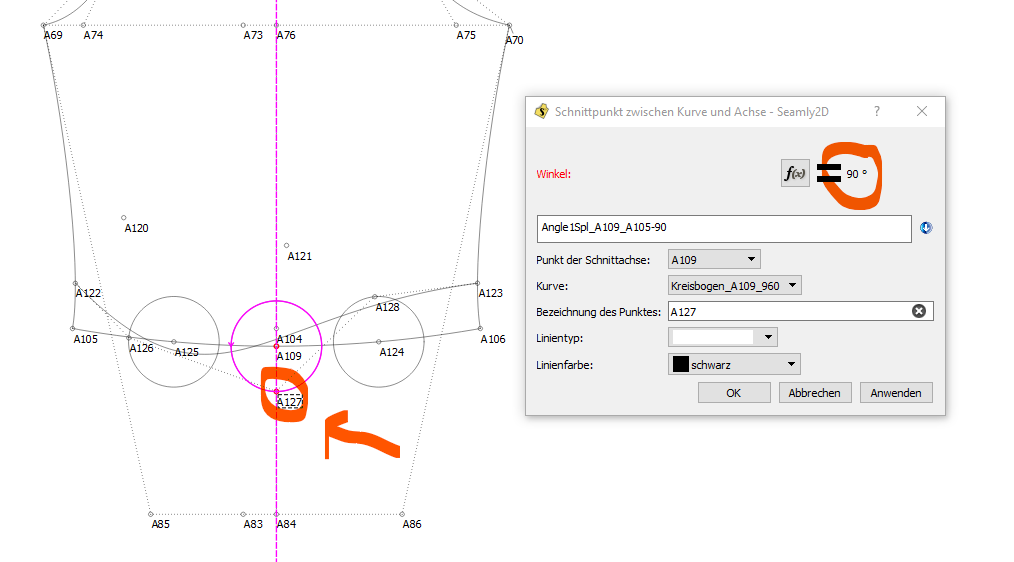1014x562 pixels.
Task: Click the blue expand arrow beside the formula field
Action: 926,228
